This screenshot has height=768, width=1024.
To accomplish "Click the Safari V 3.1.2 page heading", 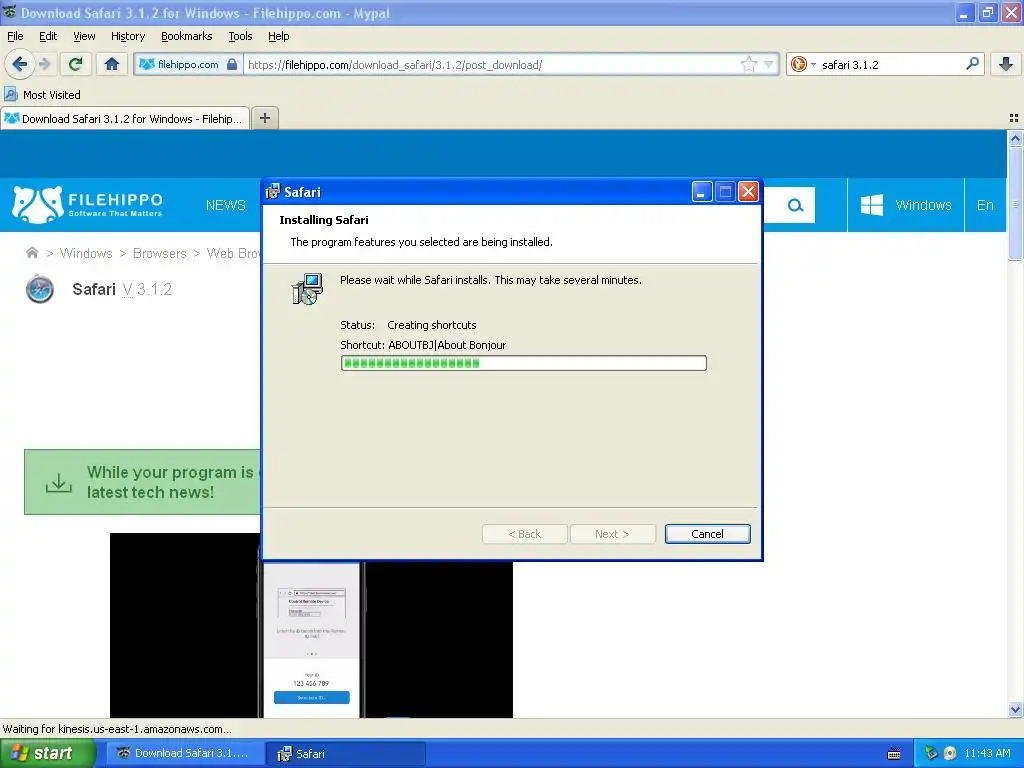I will 122,289.
